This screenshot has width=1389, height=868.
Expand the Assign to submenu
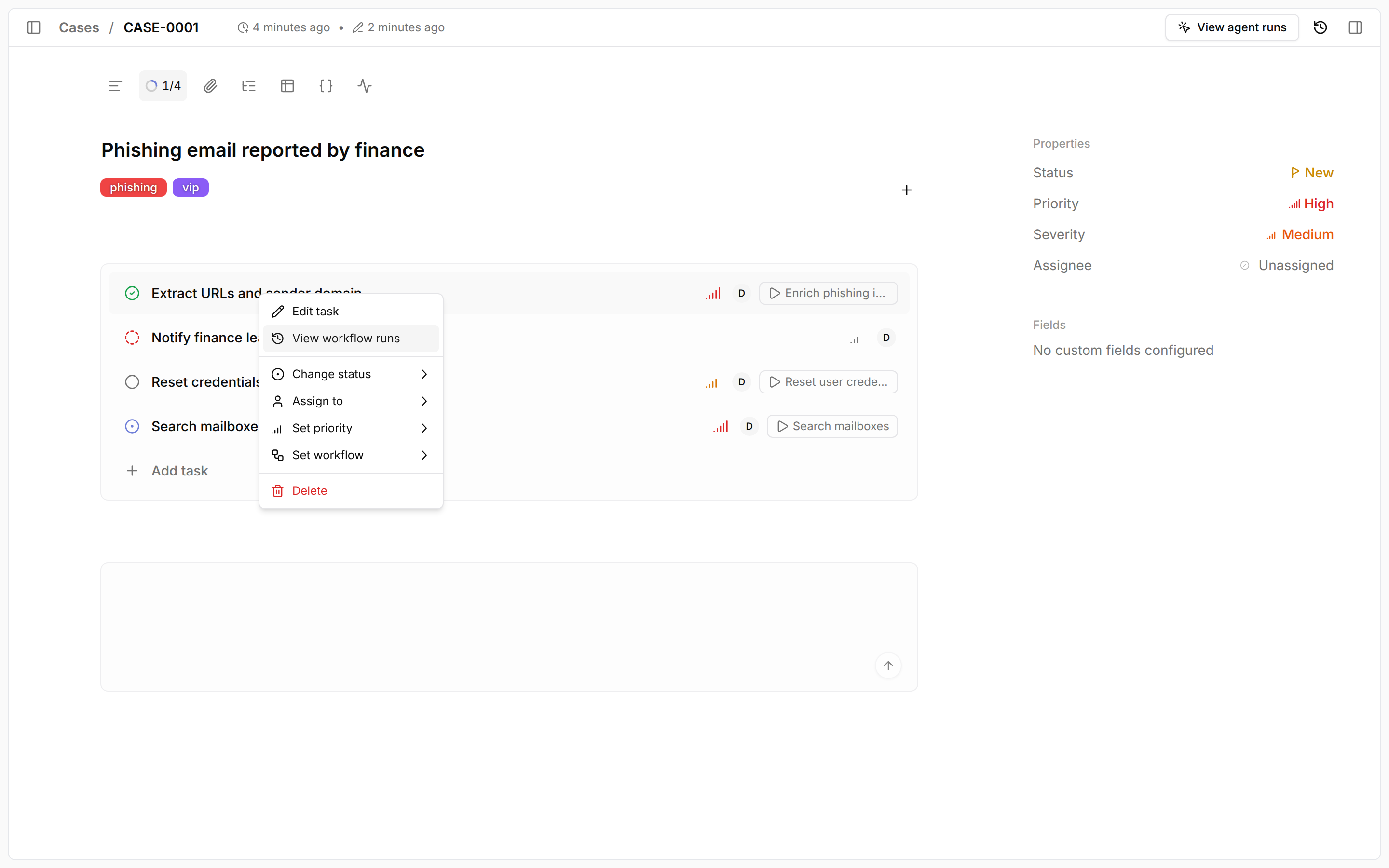[351, 401]
